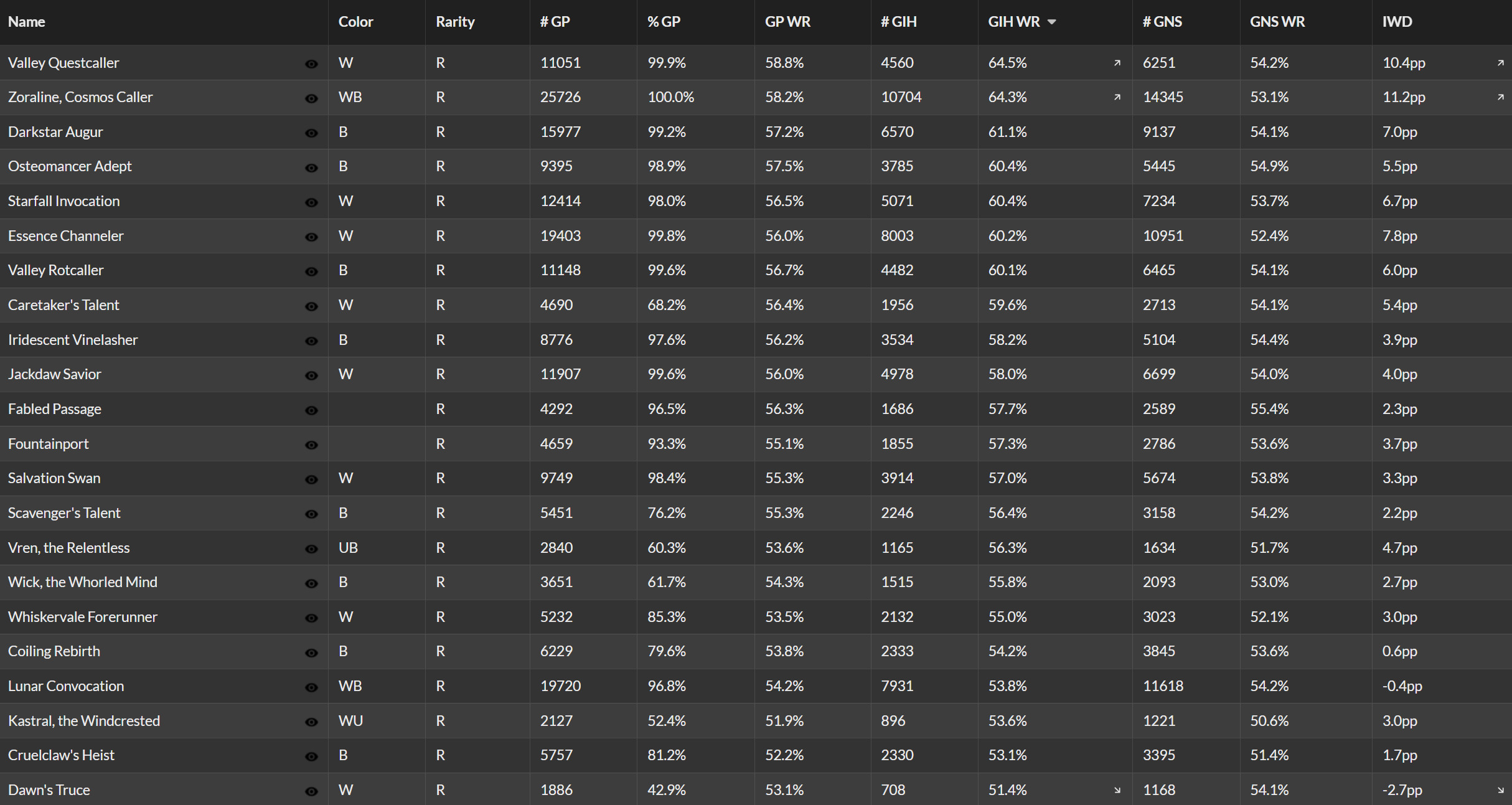
Task: Select the Name column header
Action: [x=26, y=22]
